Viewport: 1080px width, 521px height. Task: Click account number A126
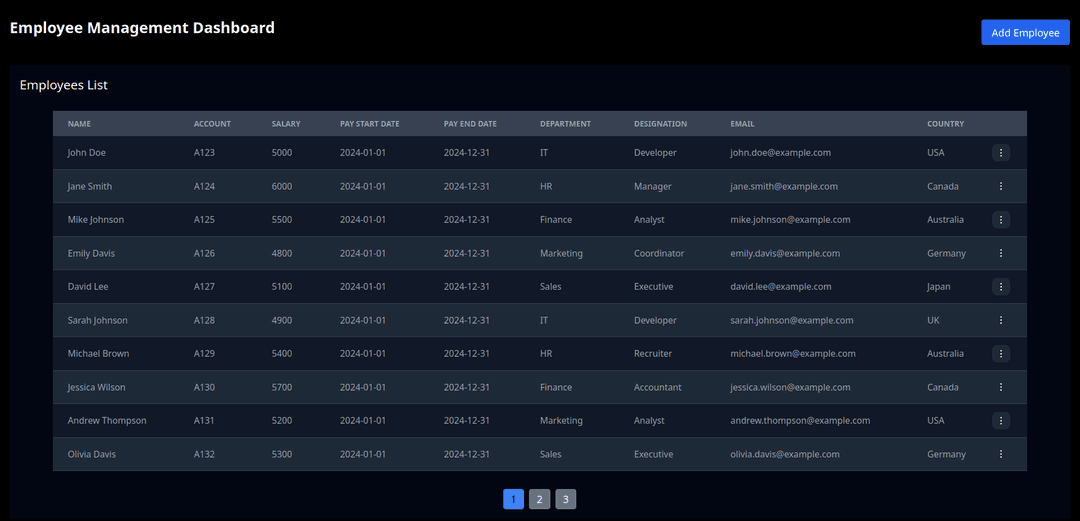coord(205,253)
